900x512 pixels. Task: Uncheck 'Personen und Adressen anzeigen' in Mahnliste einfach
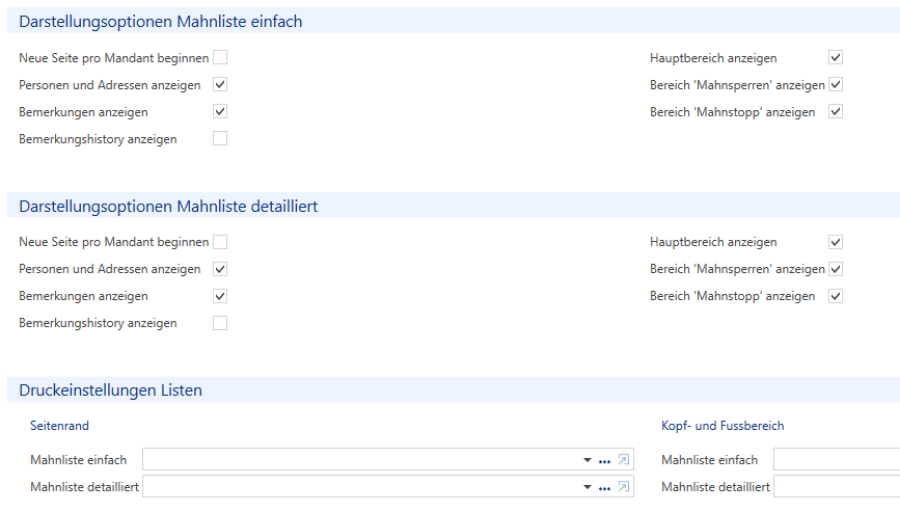220,84
